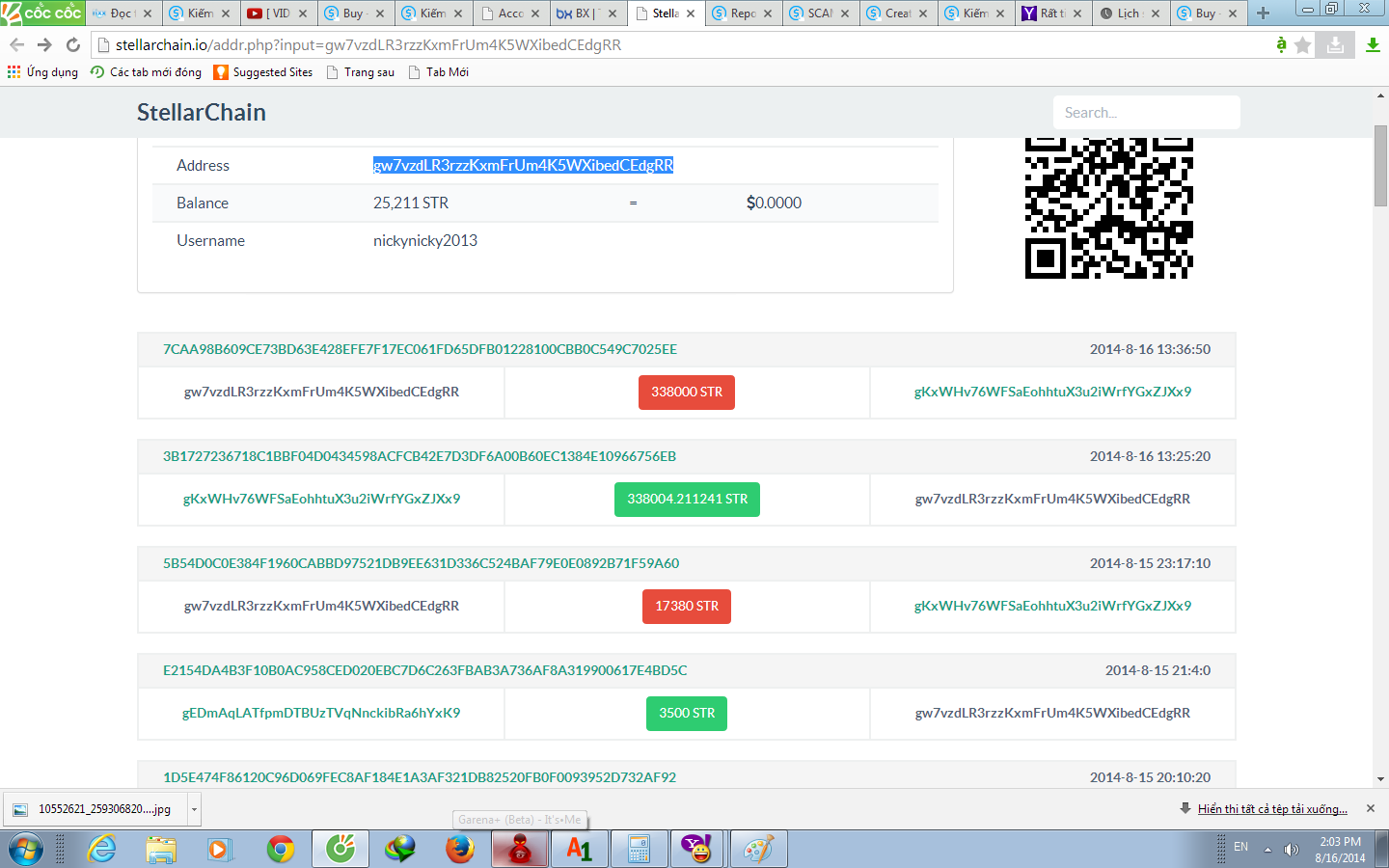Open Yahoo Messenger from taskbar
Viewport: 1389px width, 868px height.
[x=697, y=850]
